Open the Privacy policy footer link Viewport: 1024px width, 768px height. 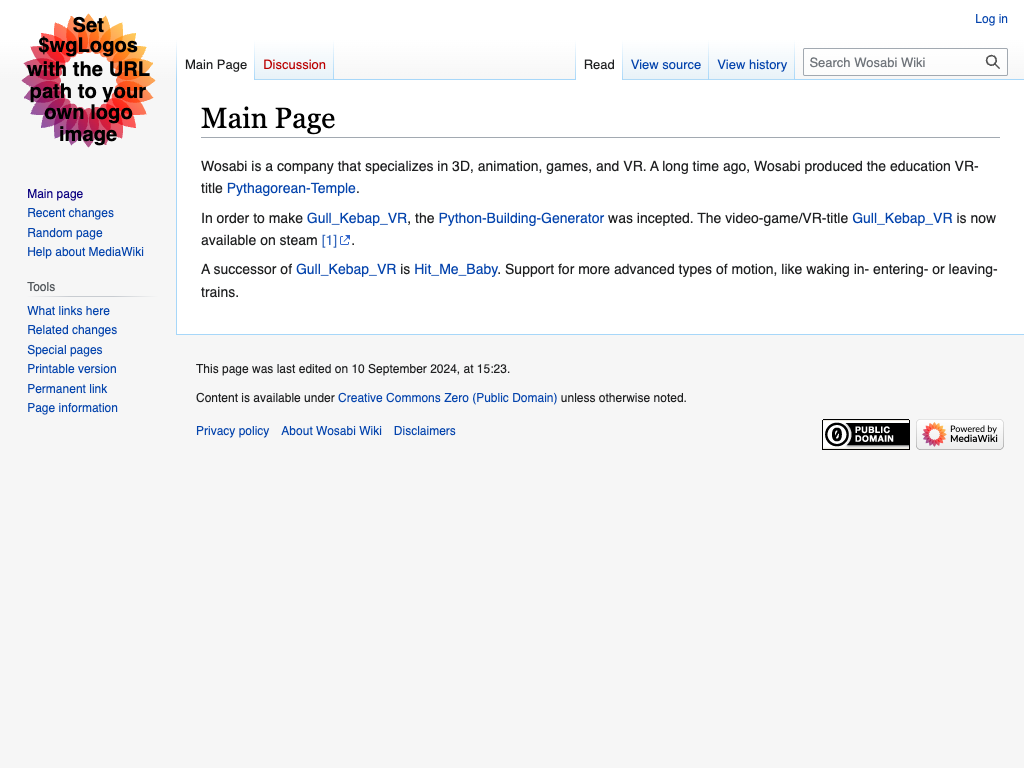tap(232, 431)
